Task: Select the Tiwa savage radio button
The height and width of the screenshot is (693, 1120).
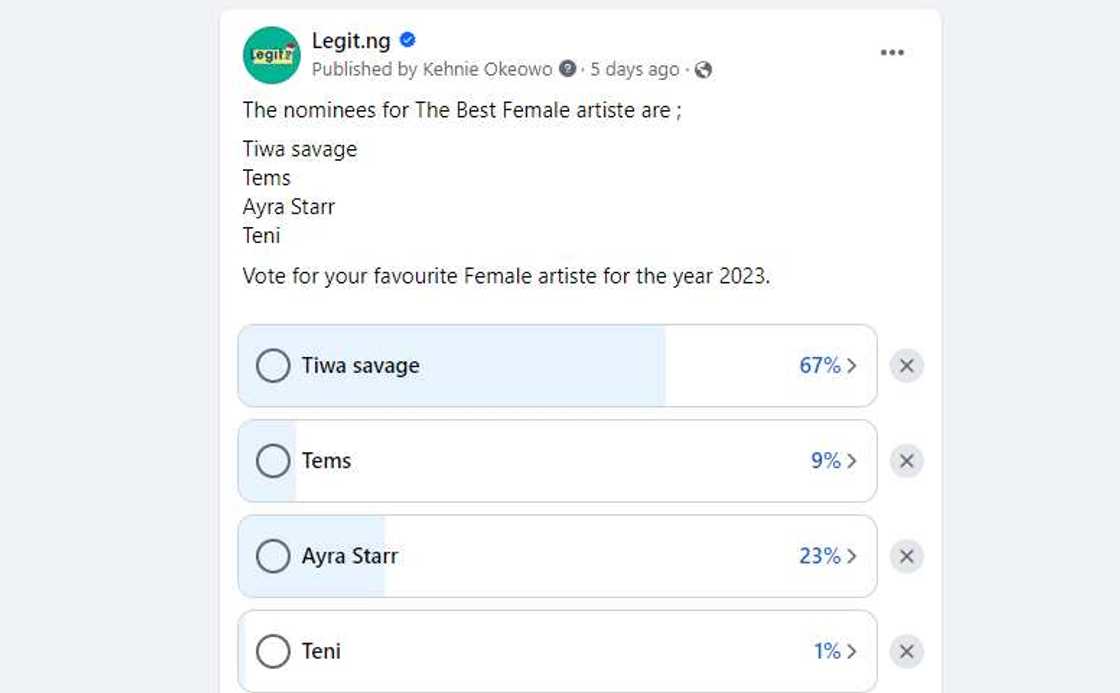Action: (272, 366)
